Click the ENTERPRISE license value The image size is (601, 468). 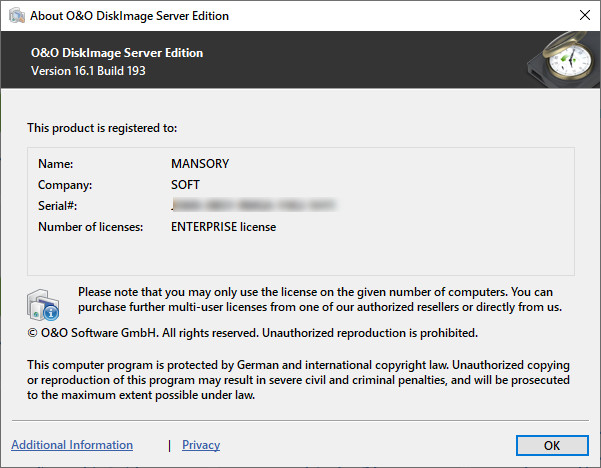[x=224, y=227]
